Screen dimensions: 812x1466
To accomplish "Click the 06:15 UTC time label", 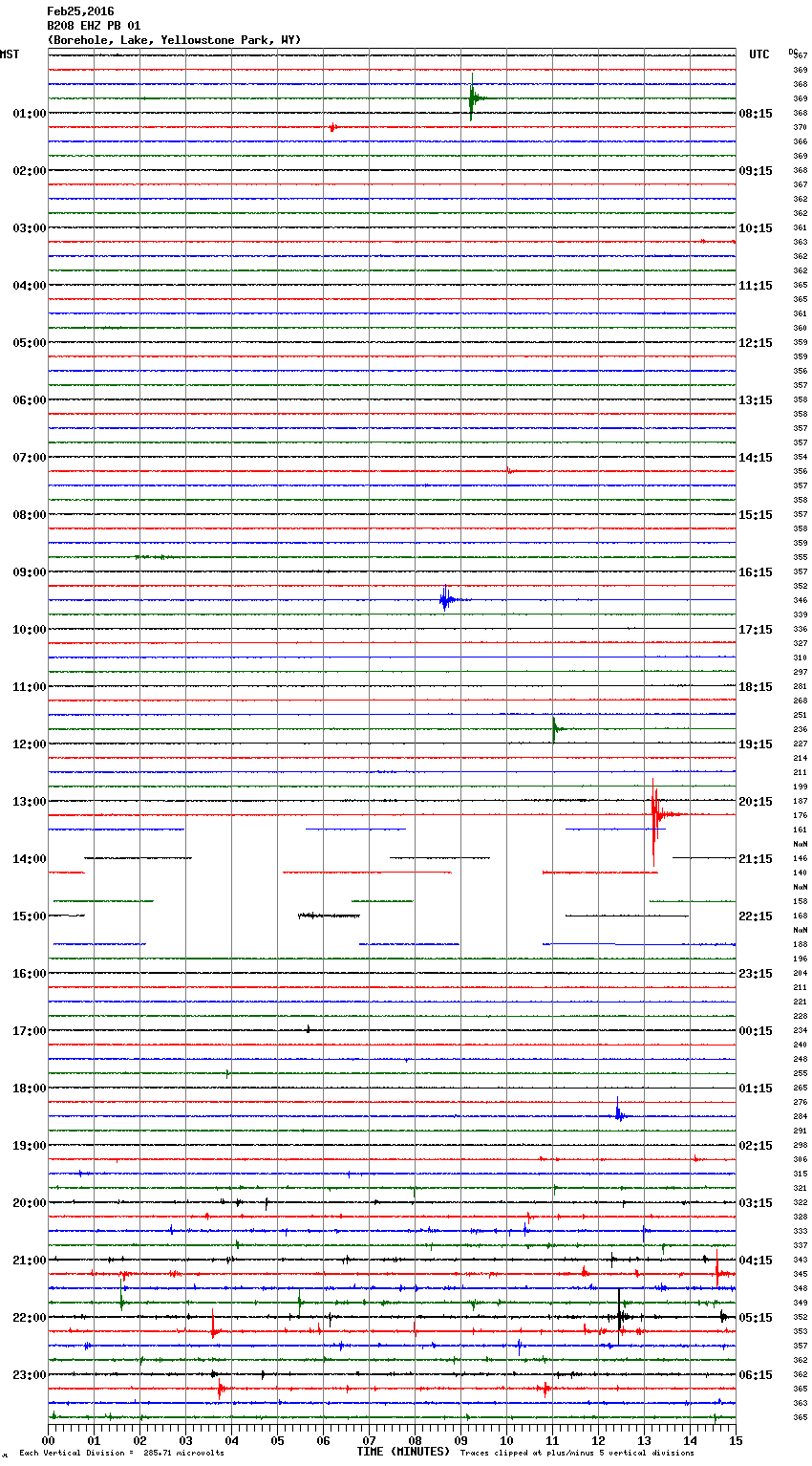I will [x=756, y=1375].
